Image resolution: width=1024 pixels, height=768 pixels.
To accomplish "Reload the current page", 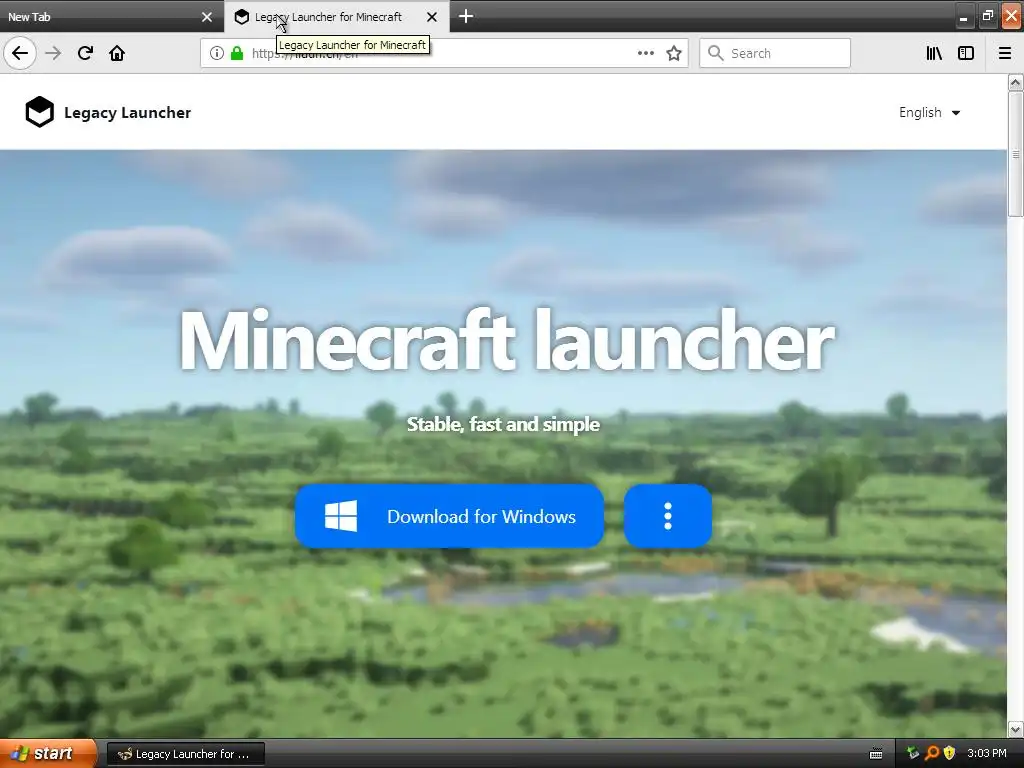I will 85,53.
